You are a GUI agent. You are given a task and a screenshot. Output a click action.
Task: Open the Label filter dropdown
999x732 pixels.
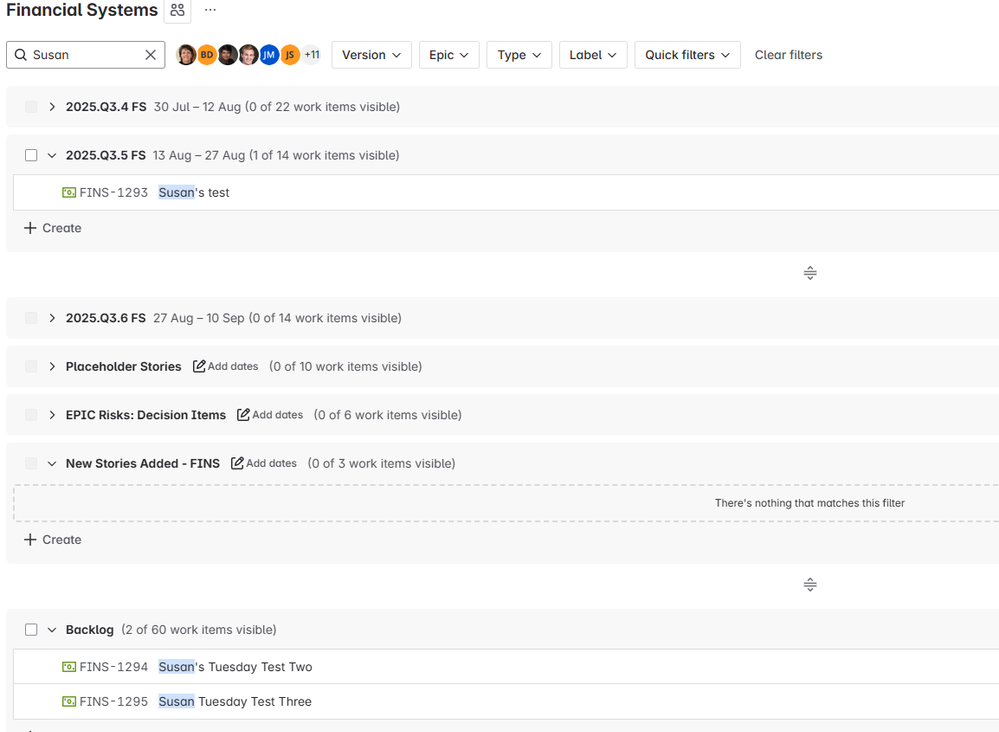pos(593,55)
